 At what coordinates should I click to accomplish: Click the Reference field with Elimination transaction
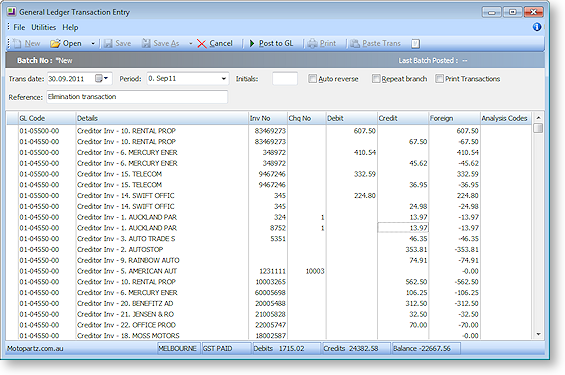137,97
